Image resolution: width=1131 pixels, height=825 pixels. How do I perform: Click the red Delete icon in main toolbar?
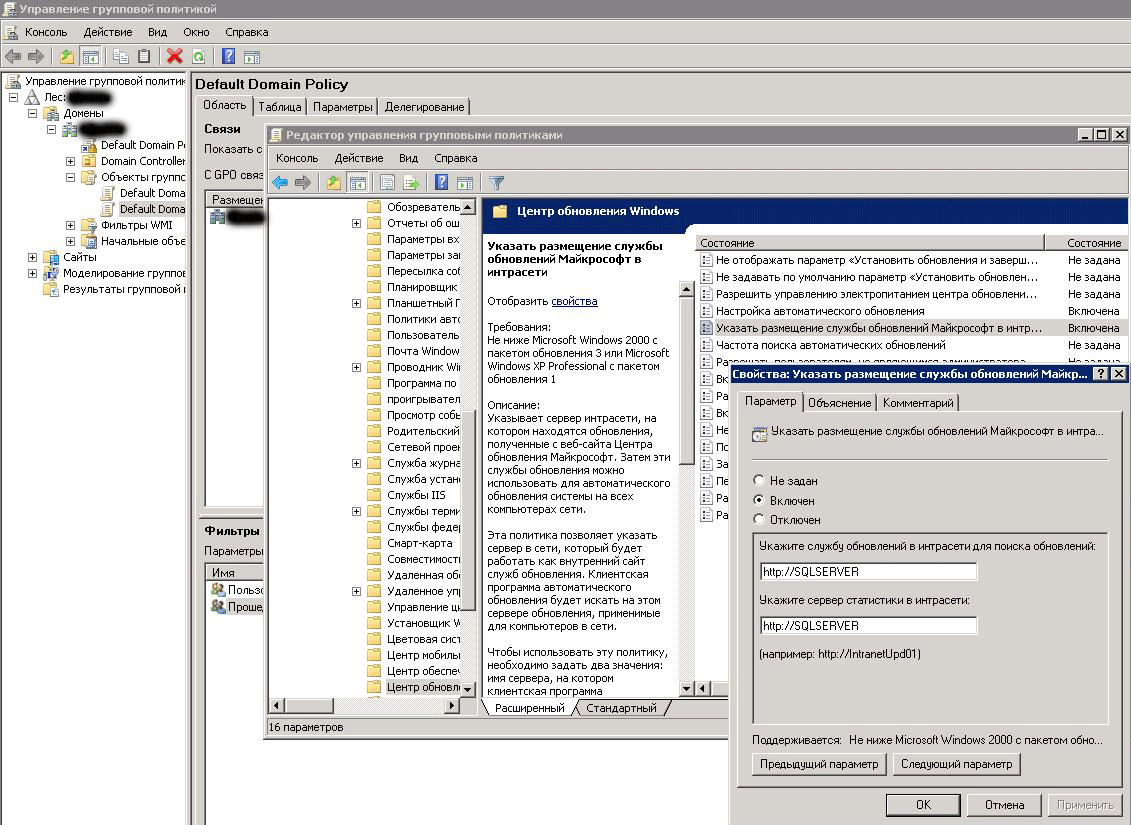(175, 57)
